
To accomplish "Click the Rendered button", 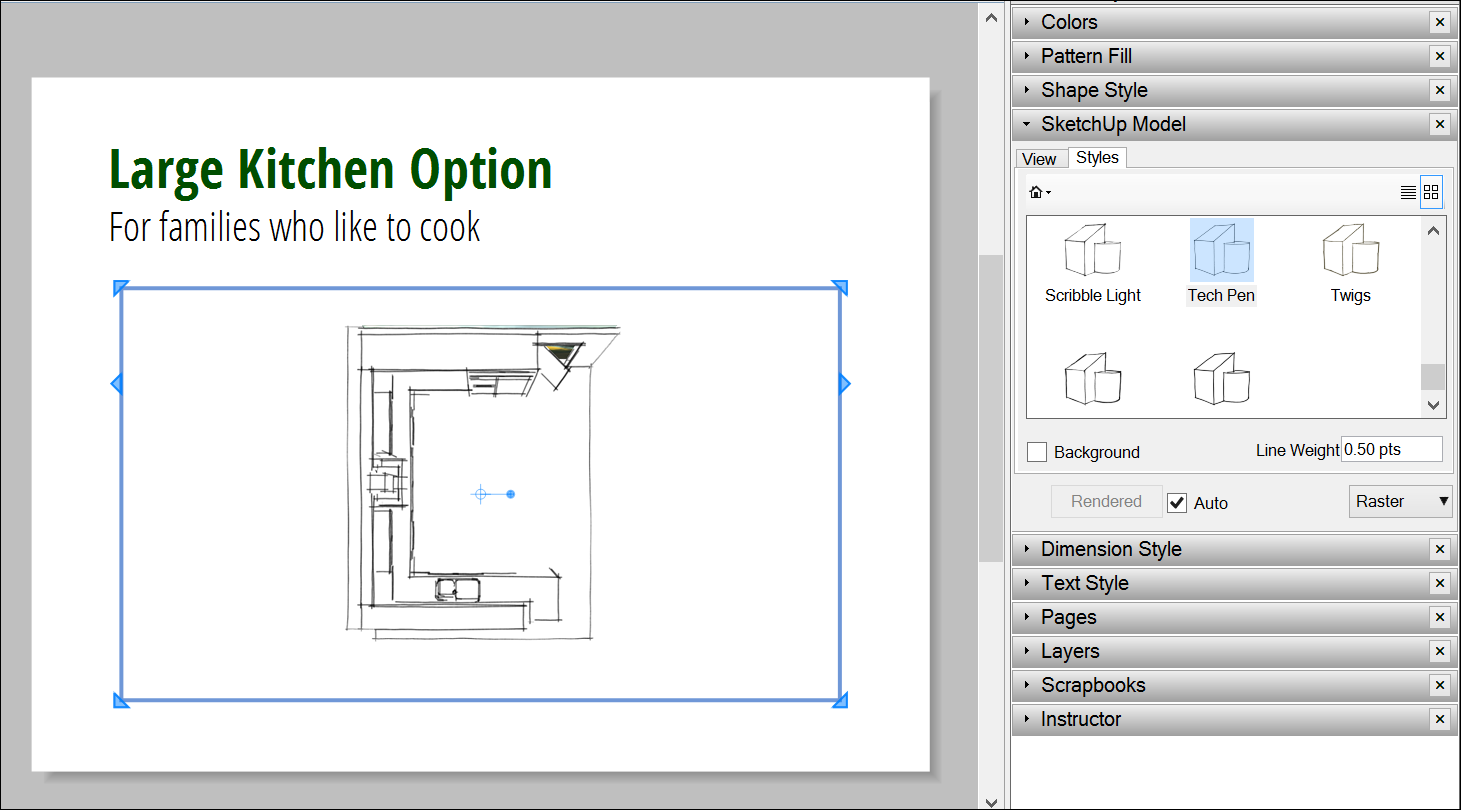I will [x=1106, y=501].
